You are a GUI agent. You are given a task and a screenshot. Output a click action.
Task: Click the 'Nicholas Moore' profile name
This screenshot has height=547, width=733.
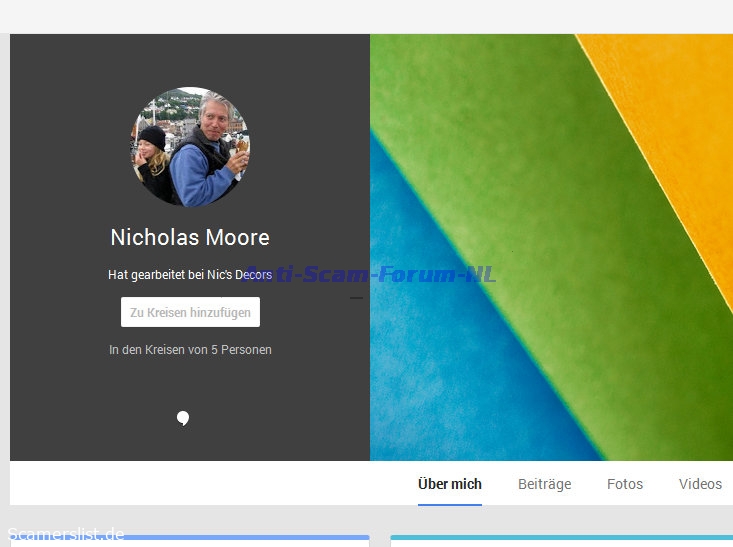[190, 238]
